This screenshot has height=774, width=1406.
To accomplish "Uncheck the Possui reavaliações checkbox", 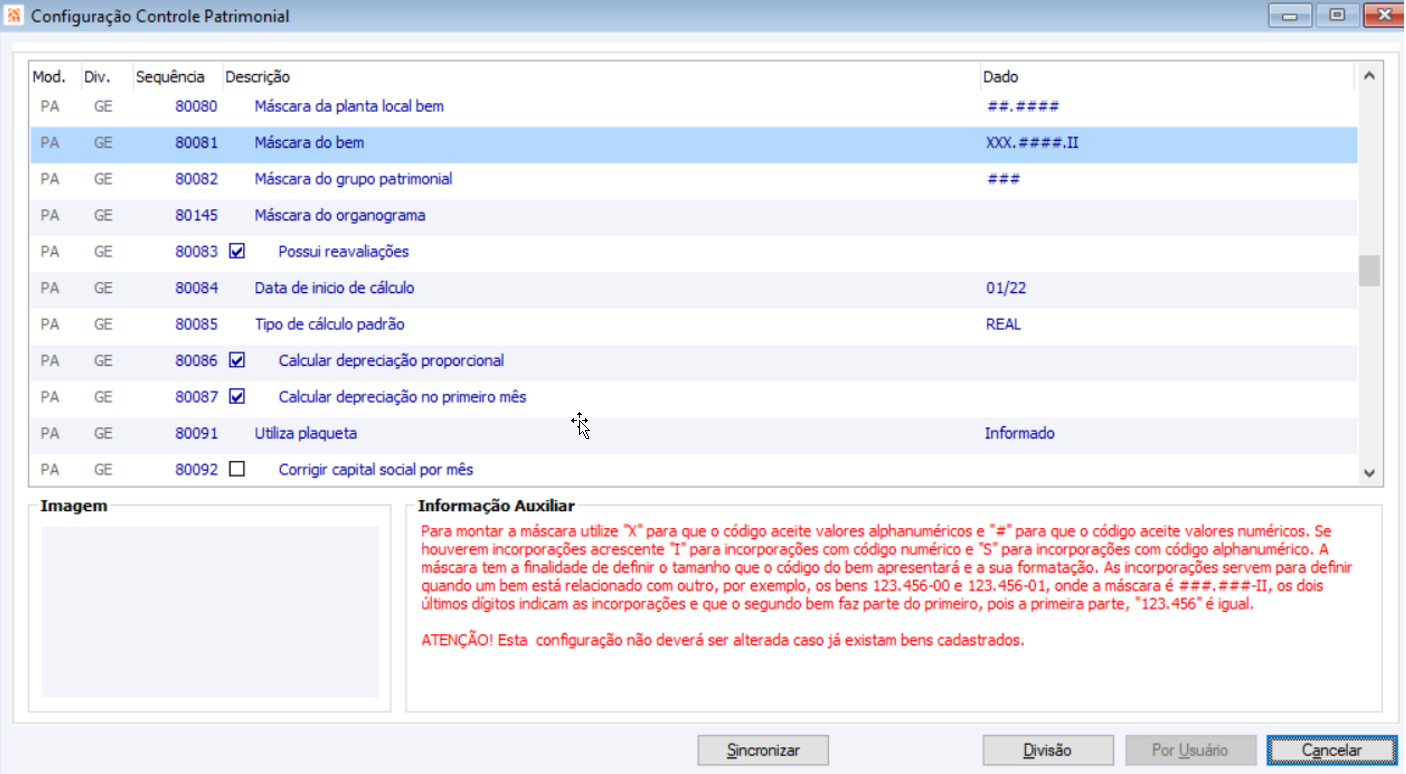I will point(237,251).
